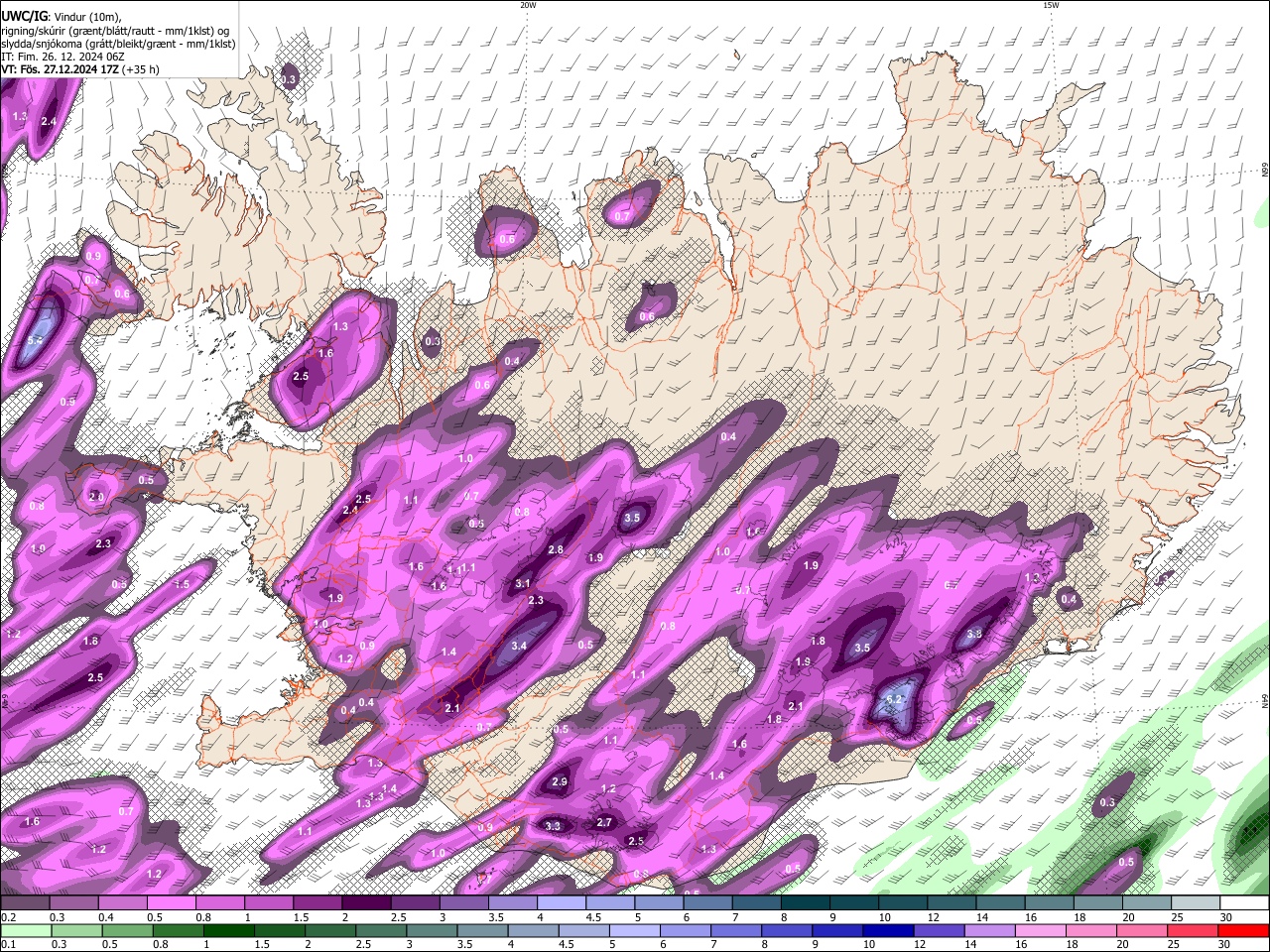1270x952 pixels.
Task: Select the "IT: Fim. 26. 12. 2024 06Z" line
Action: [63, 57]
